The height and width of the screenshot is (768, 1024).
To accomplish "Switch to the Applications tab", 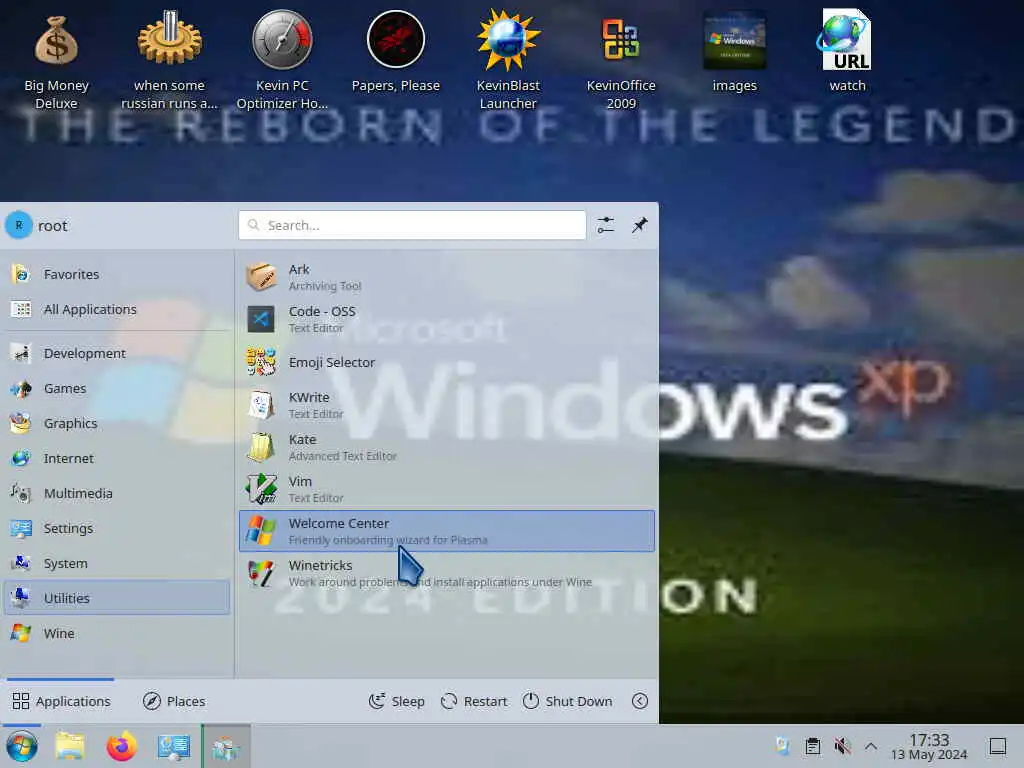I will click(61, 701).
